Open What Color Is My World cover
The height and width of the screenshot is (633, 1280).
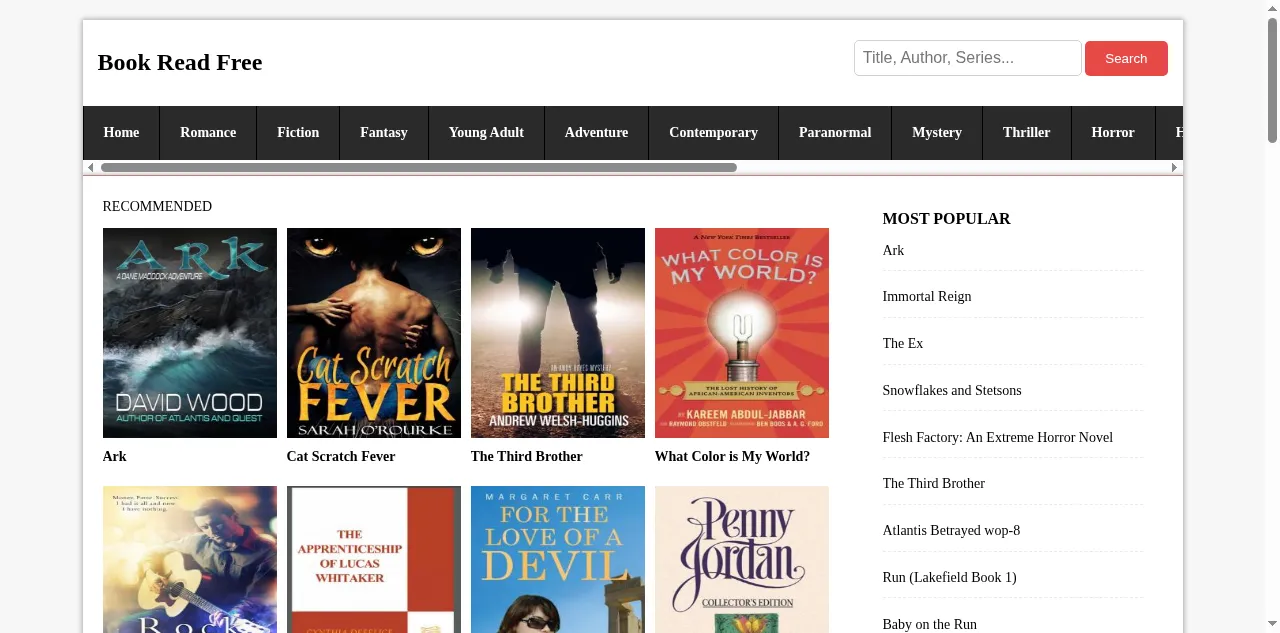point(742,333)
